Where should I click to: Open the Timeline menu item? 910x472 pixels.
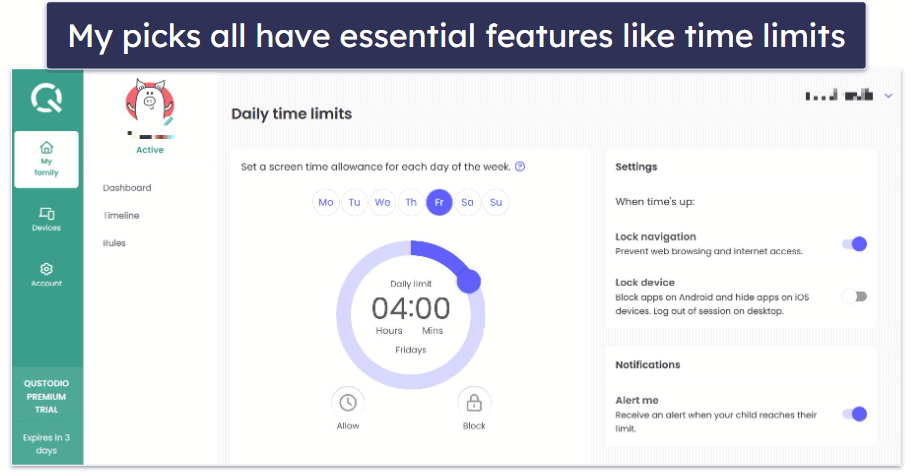[x=121, y=215]
